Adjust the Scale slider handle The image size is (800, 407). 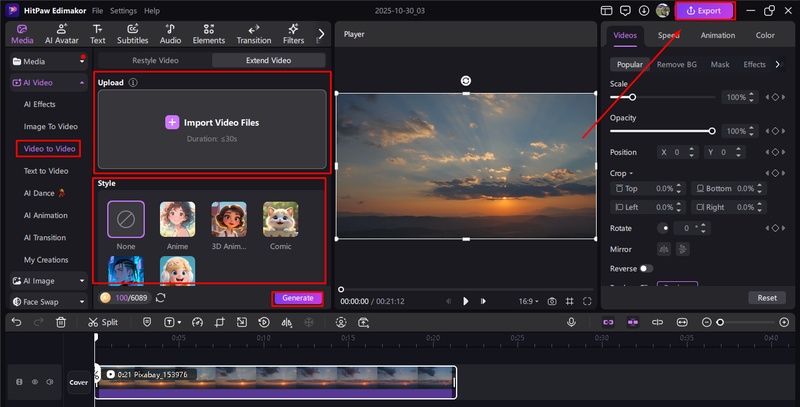pos(632,97)
